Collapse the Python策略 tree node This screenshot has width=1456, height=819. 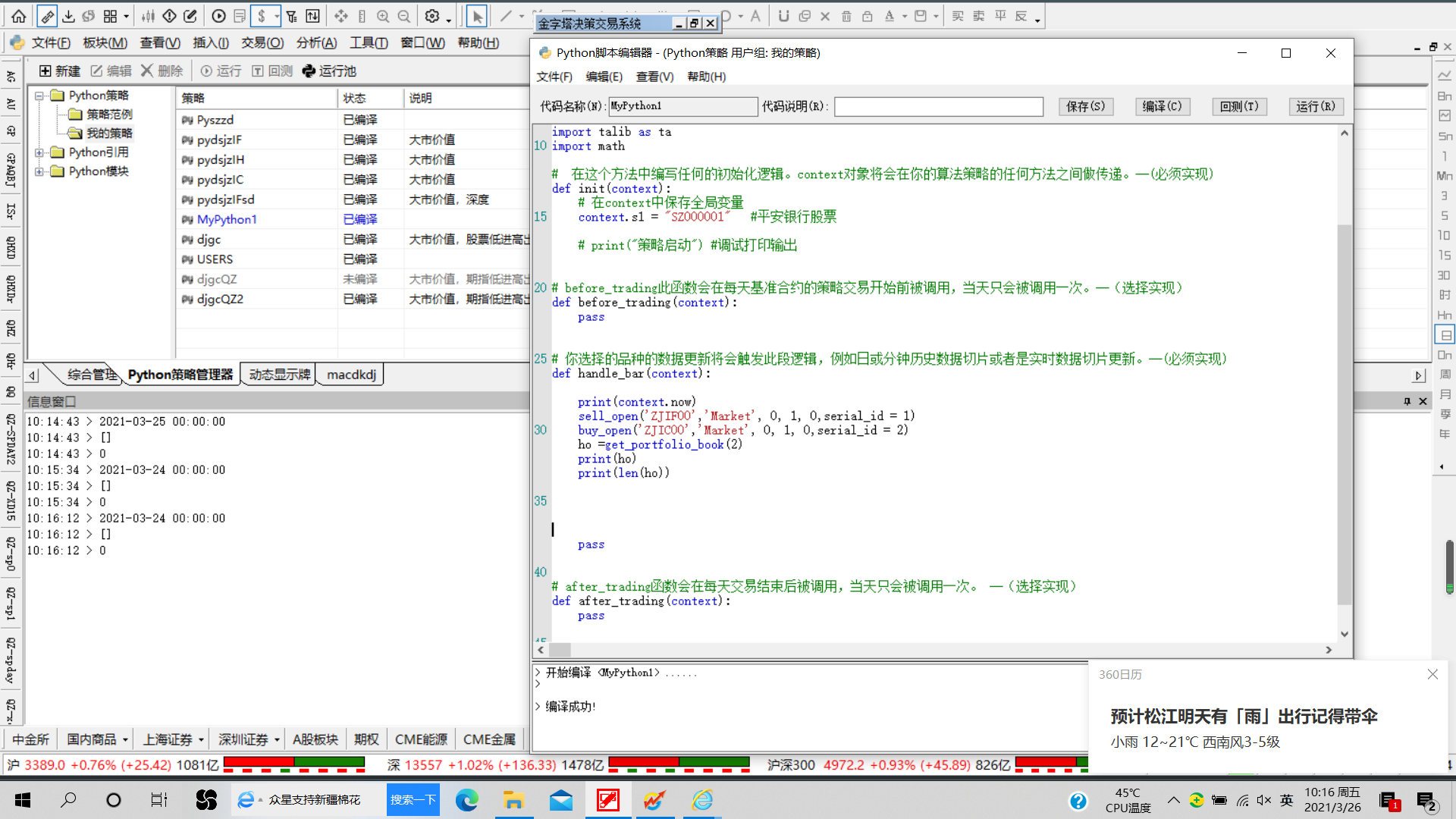39,96
